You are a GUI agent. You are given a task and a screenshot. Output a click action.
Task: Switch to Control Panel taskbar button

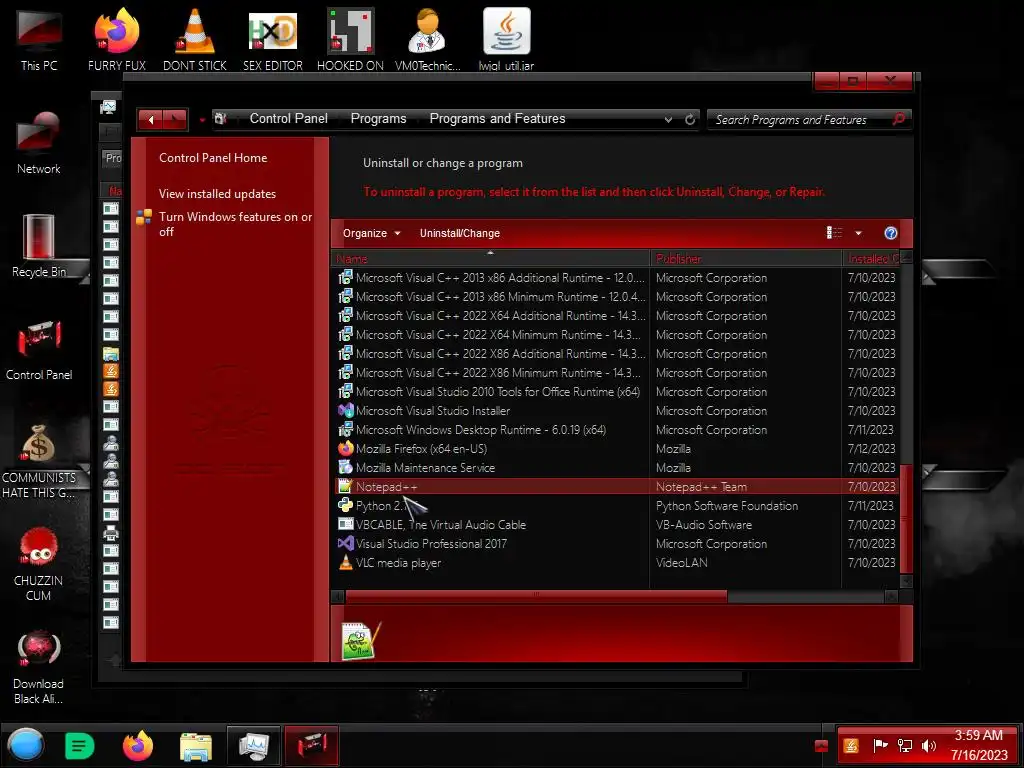click(x=312, y=746)
